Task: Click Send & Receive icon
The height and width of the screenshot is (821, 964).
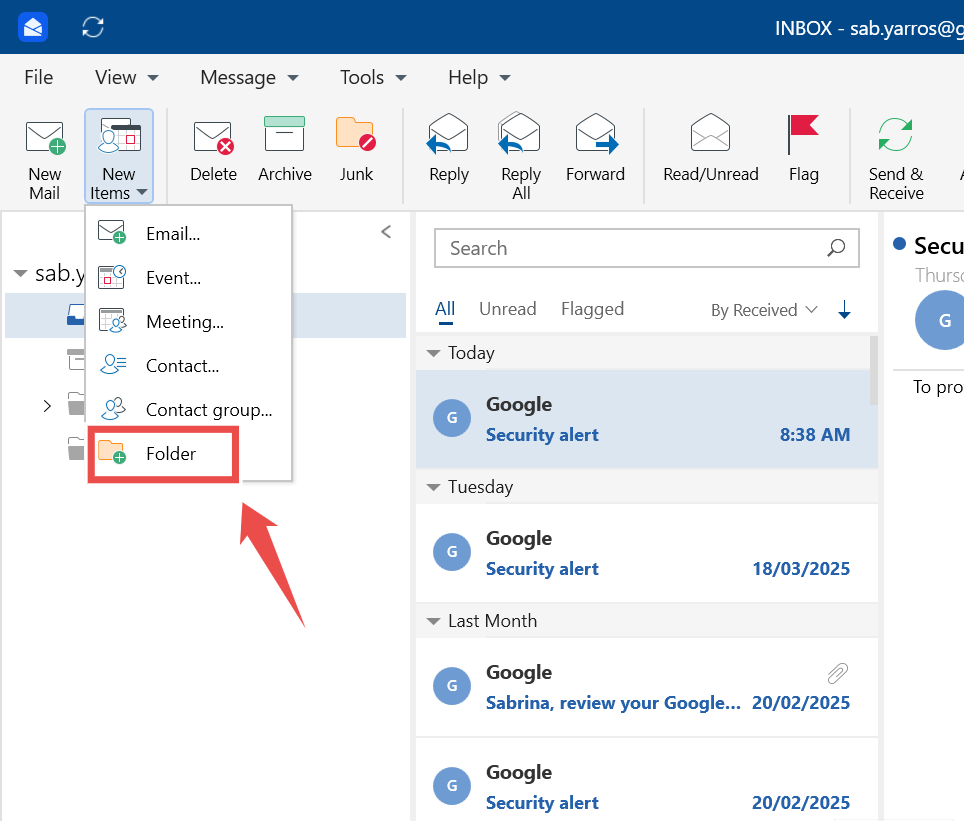Action: pos(895,135)
